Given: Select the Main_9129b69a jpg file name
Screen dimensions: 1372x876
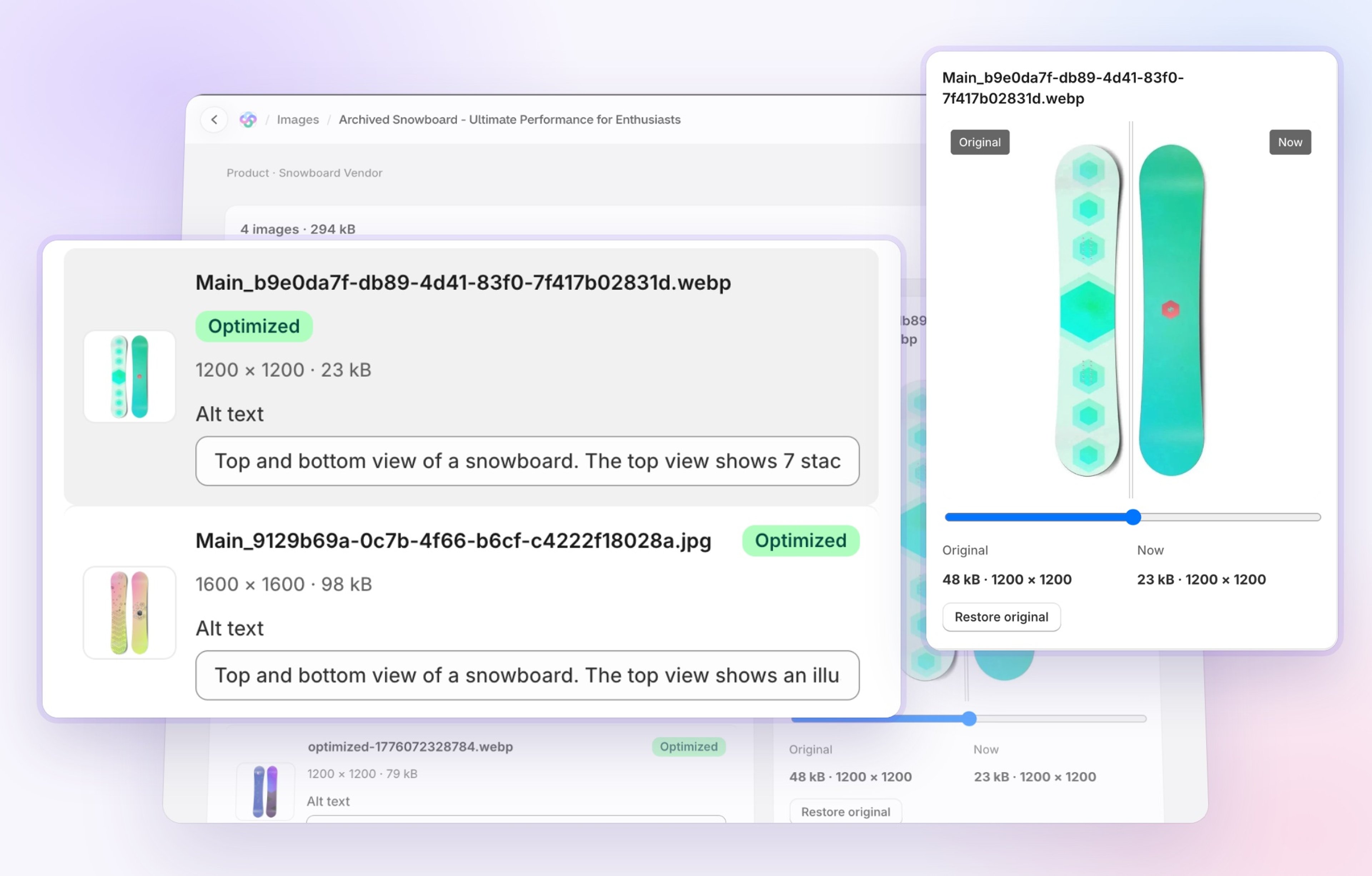Looking at the screenshot, I should click(453, 541).
